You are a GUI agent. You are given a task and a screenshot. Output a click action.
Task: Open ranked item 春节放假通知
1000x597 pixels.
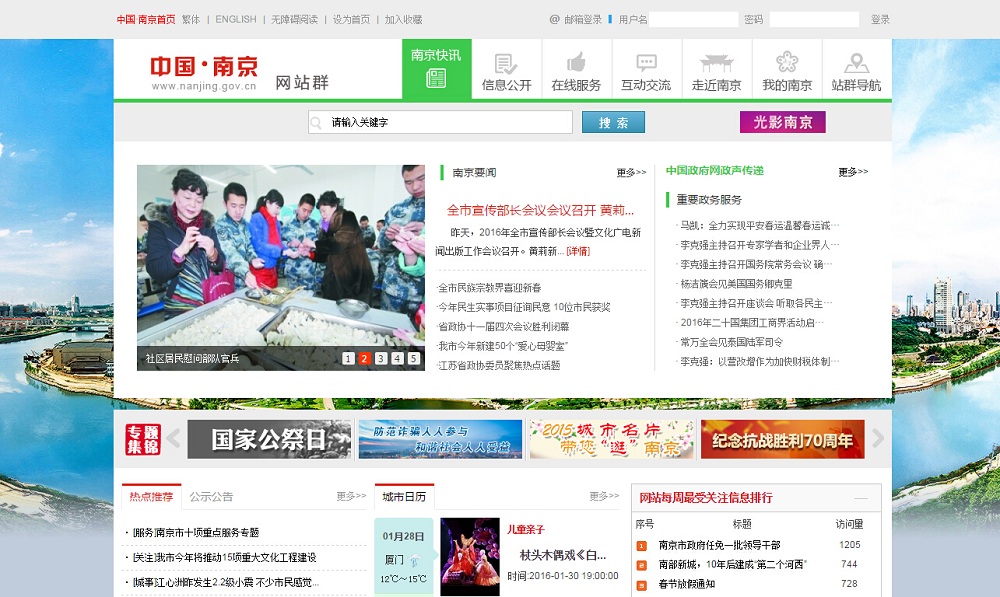click(686, 584)
